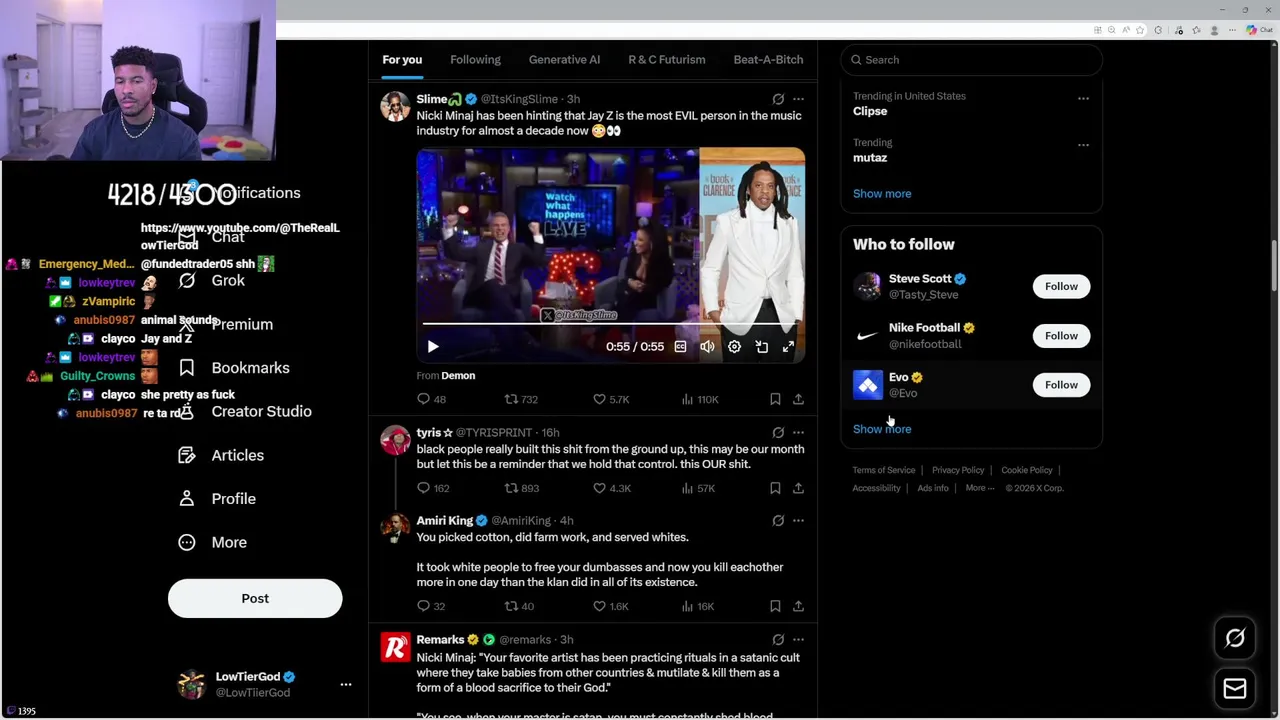
Task: Open Terms of Service link
Action: [x=884, y=470]
